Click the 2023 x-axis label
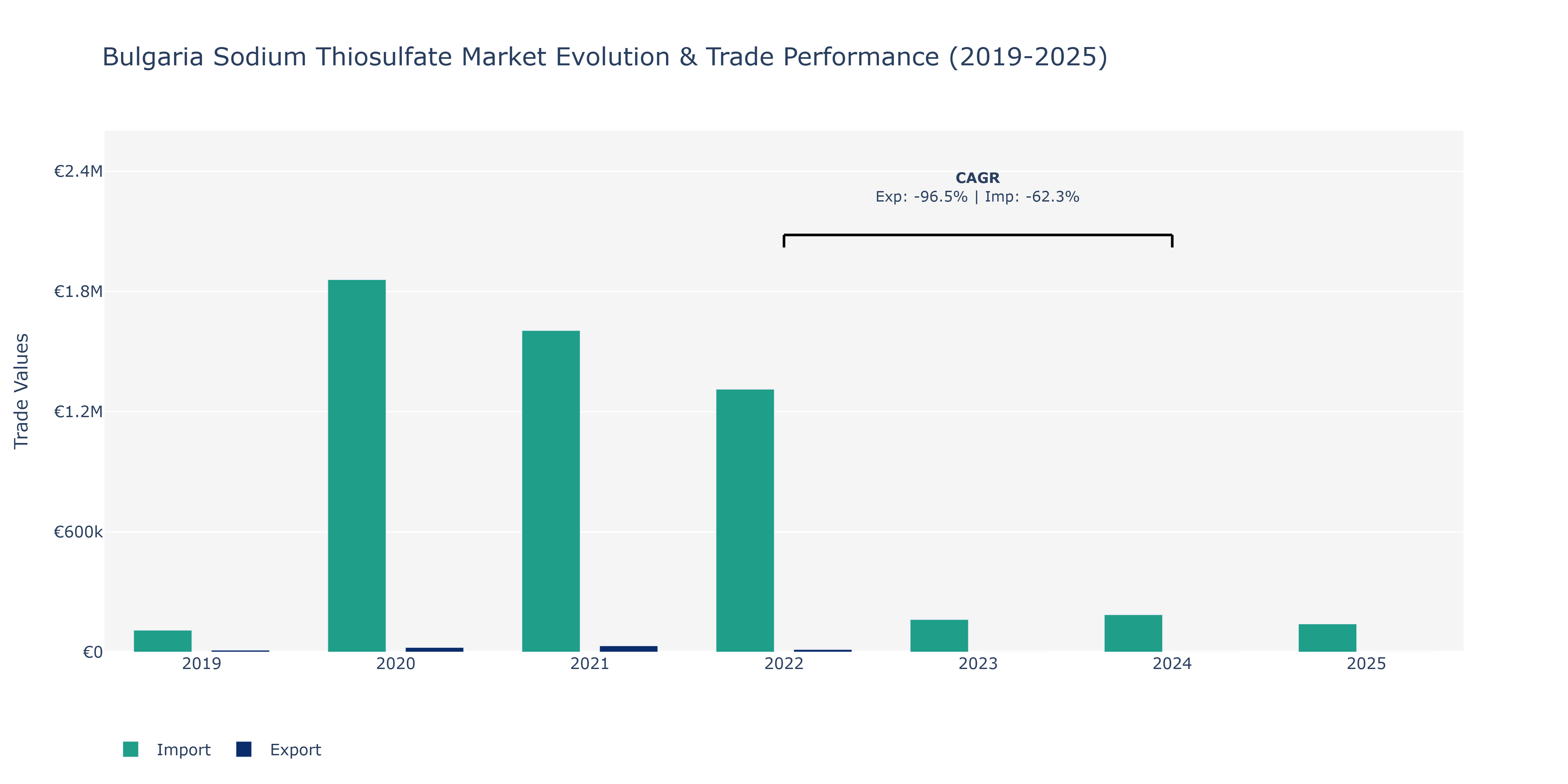The height and width of the screenshot is (784, 1568). [978, 663]
